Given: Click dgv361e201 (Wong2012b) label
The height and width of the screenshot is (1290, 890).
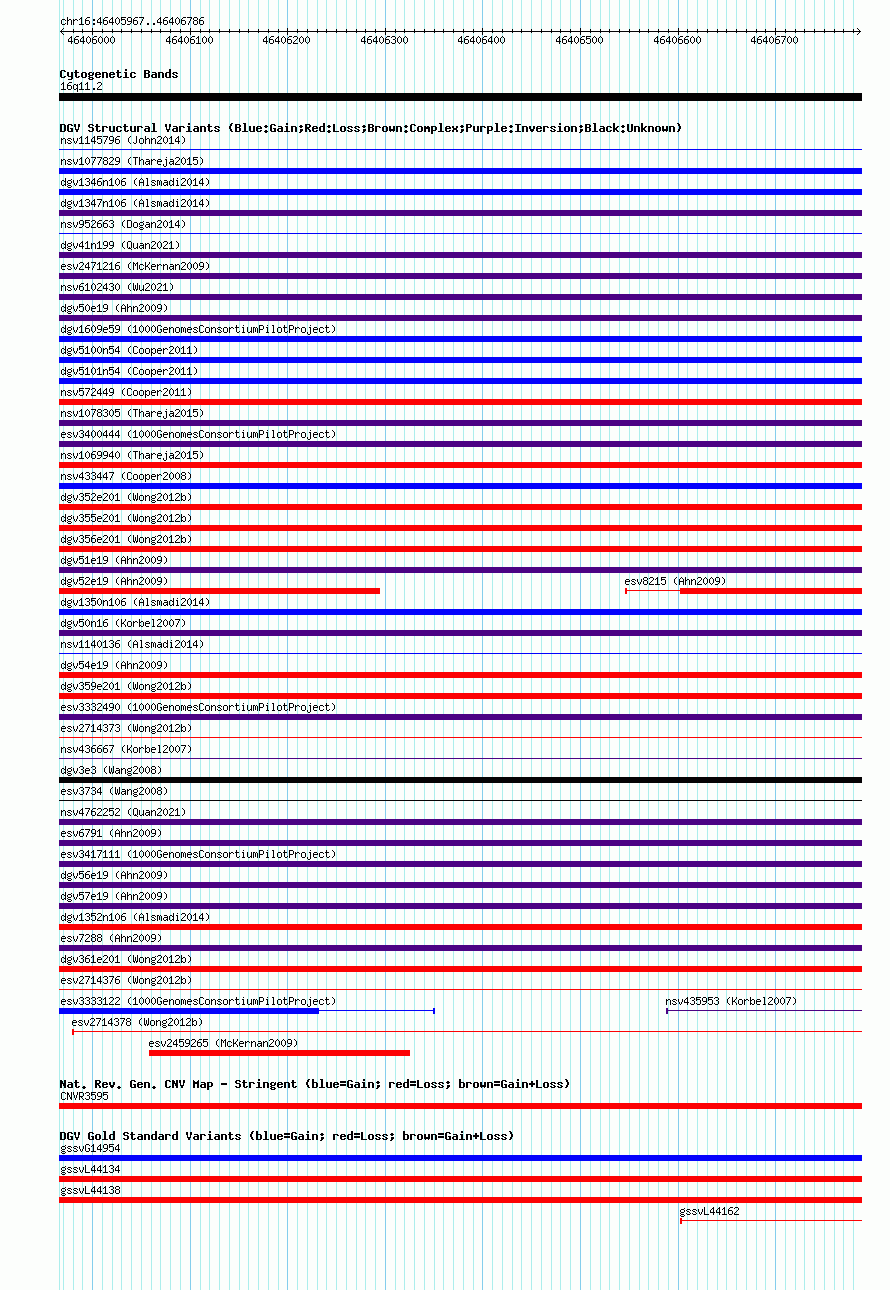Looking at the screenshot, I should (126, 959).
